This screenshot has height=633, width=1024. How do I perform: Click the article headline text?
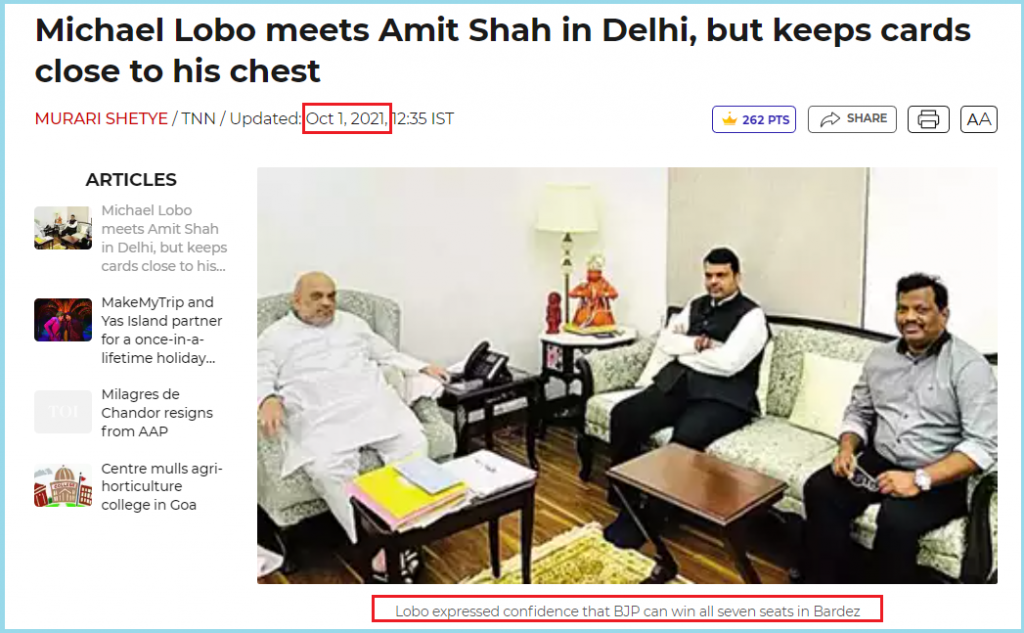tap(502, 50)
